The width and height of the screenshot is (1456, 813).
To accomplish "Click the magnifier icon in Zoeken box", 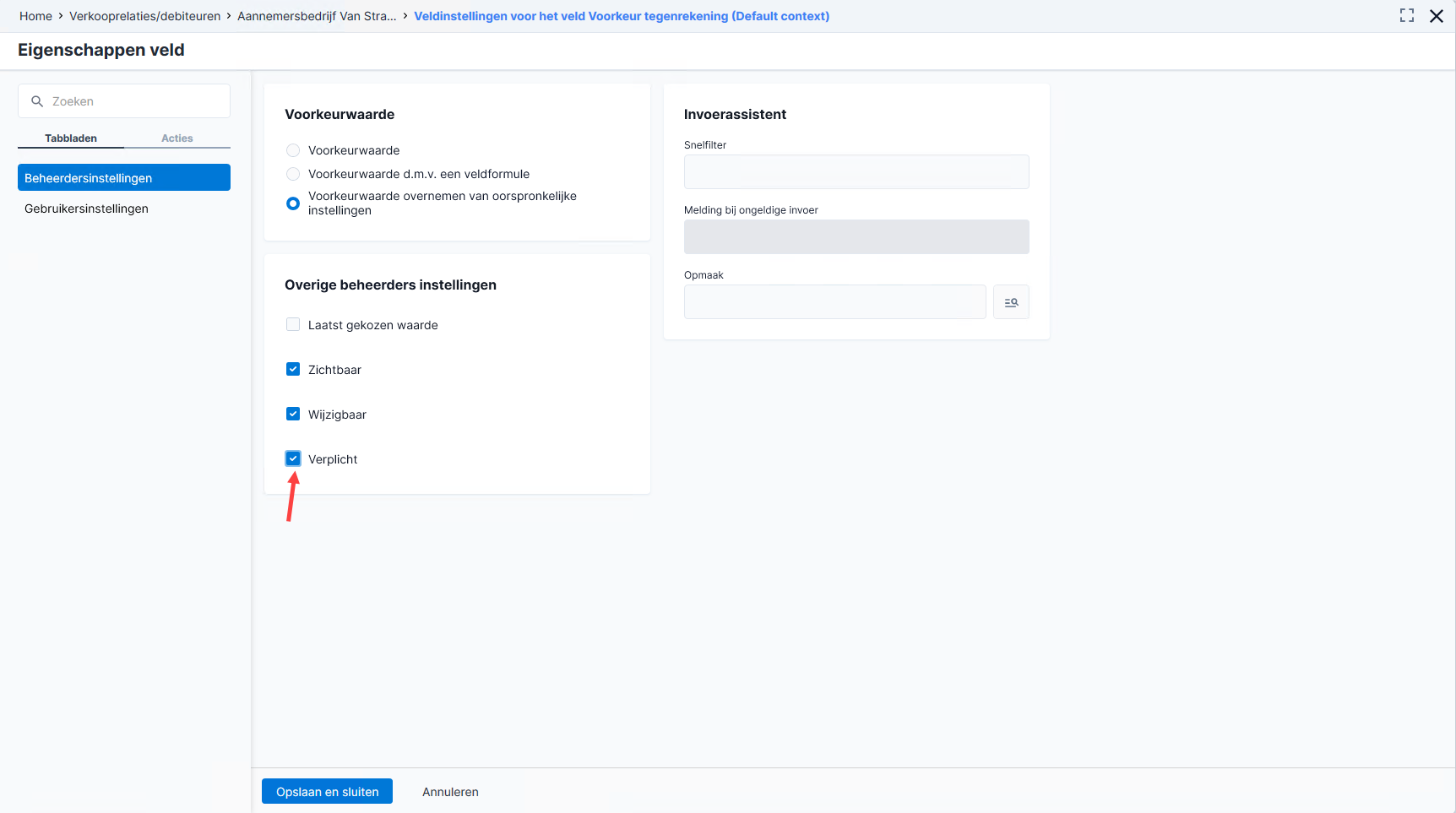I will [x=37, y=101].
